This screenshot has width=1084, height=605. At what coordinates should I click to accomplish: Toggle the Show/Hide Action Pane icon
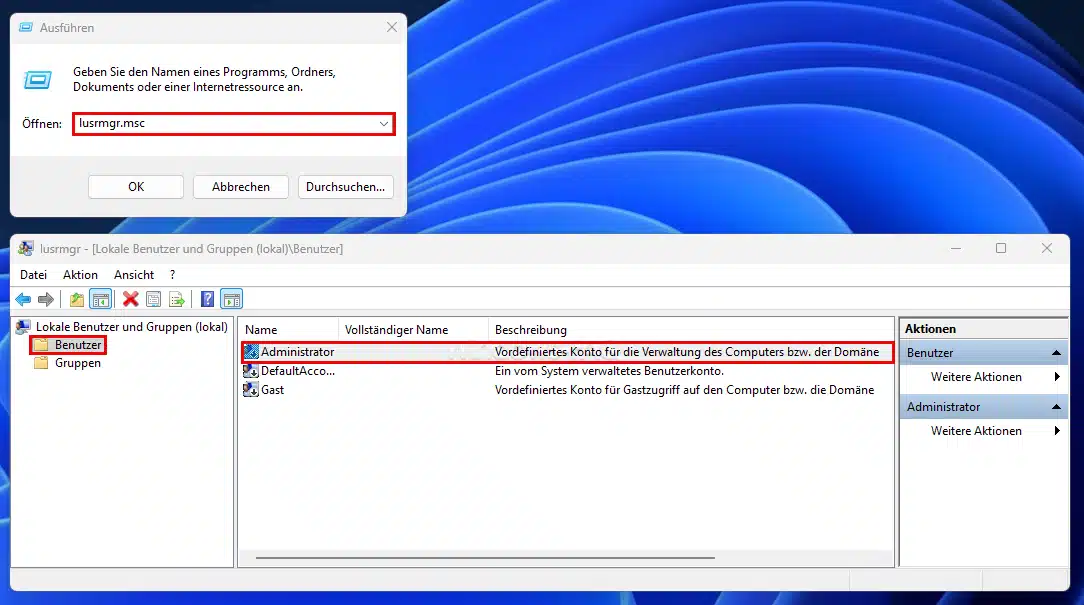[231, 299]
